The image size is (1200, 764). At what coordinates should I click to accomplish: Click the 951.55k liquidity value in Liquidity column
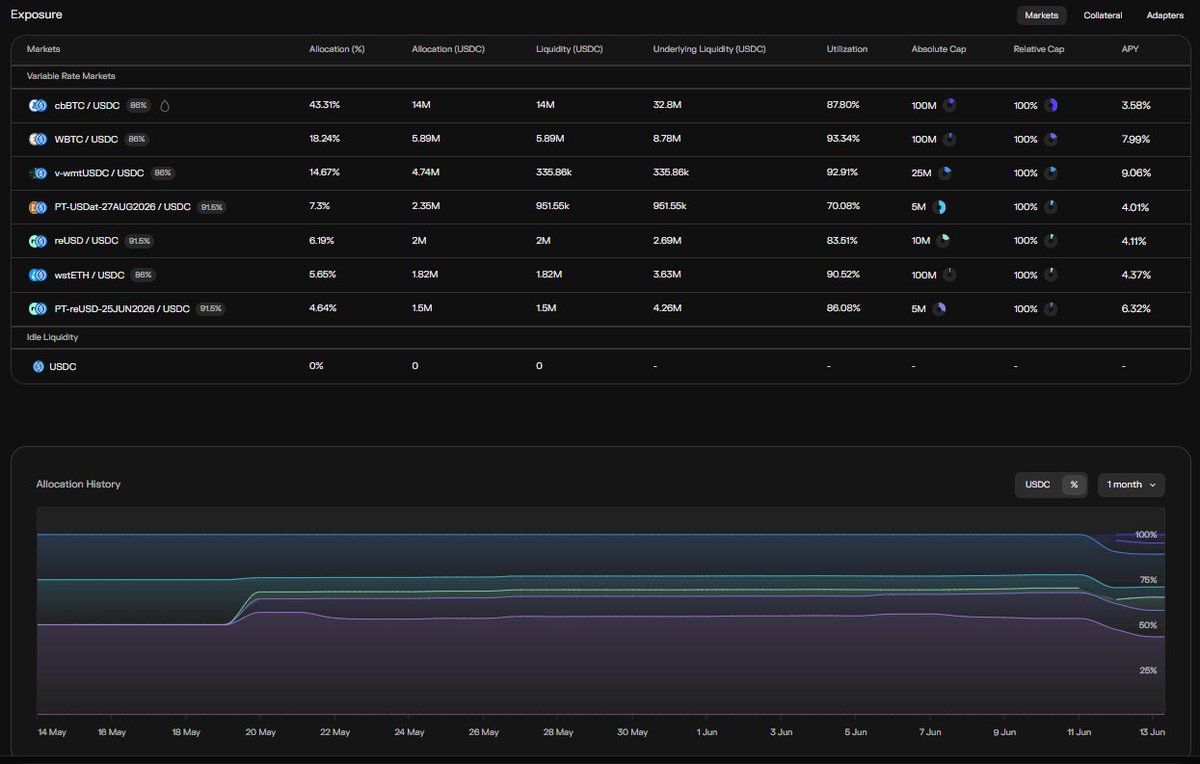(554, 207)
